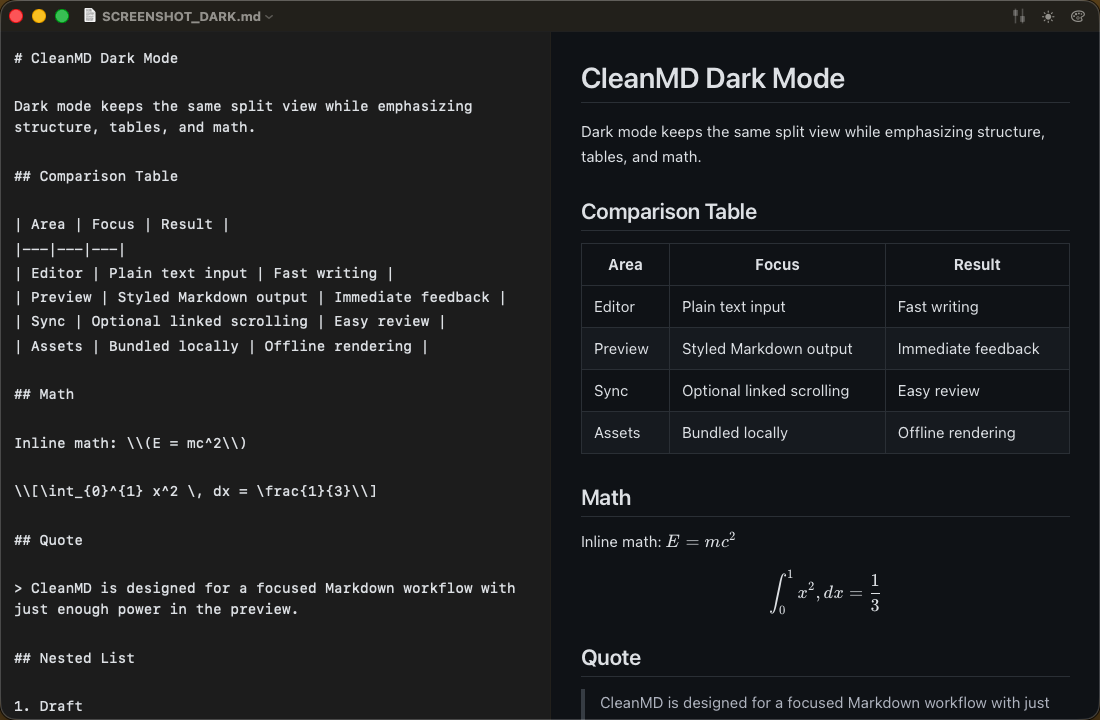The height and width of the screenshot is (720, 1100).
Task: Click the 'Result' column header in preview table
Action: tap(977, 265)
